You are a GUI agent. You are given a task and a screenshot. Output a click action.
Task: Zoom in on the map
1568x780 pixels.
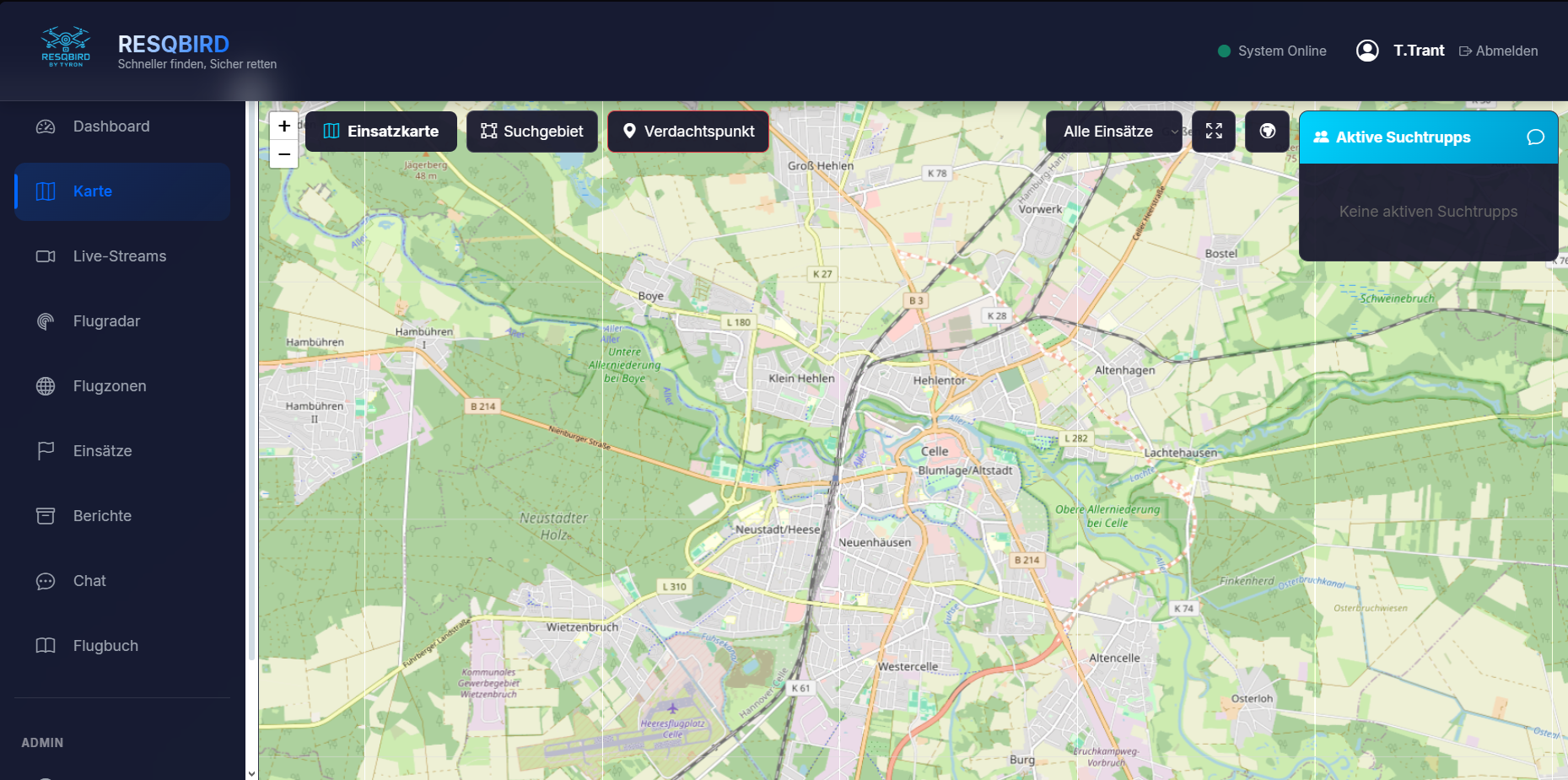coord(284,126)
